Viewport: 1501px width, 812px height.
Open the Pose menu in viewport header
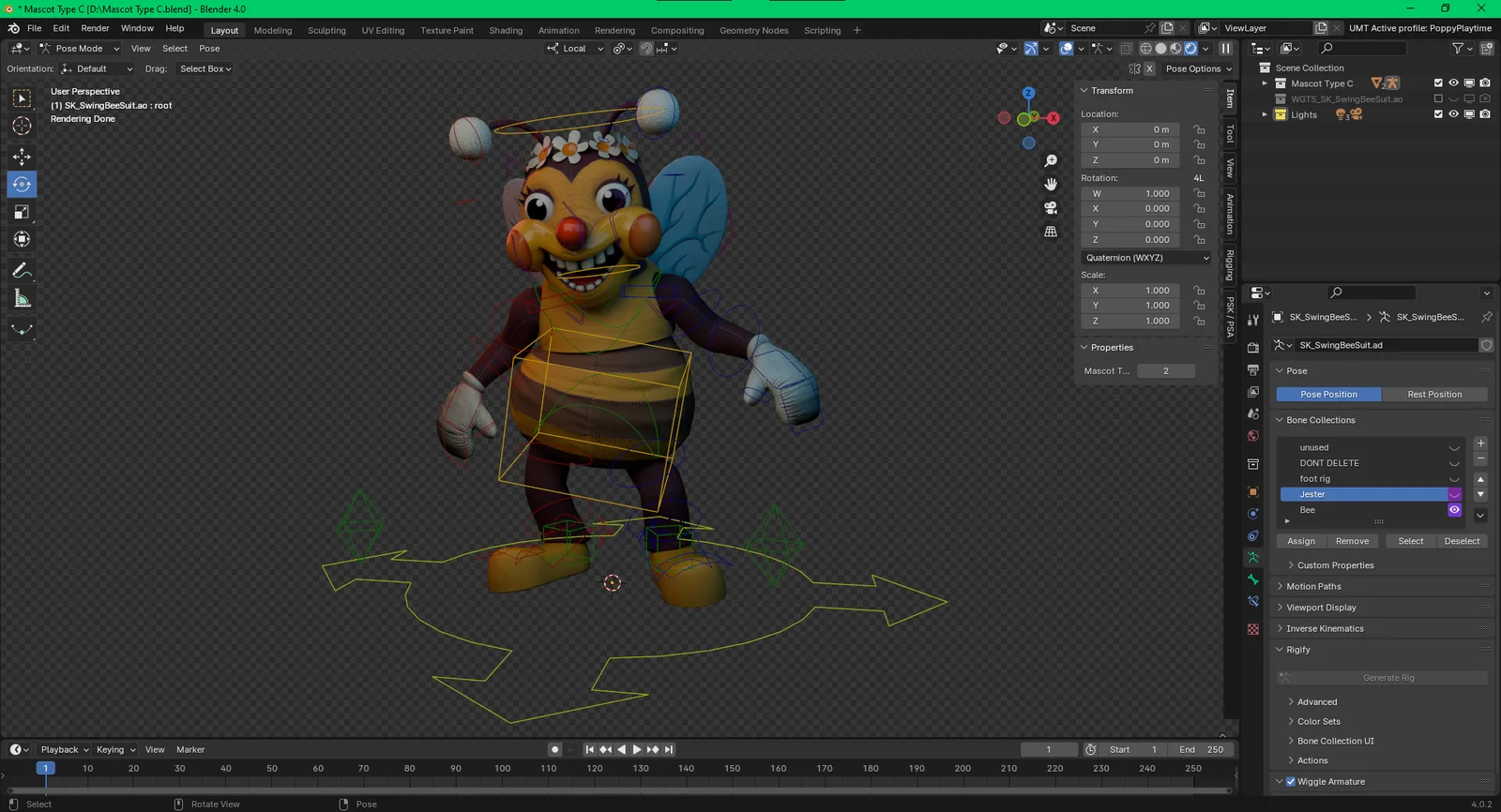pos(209,49)
